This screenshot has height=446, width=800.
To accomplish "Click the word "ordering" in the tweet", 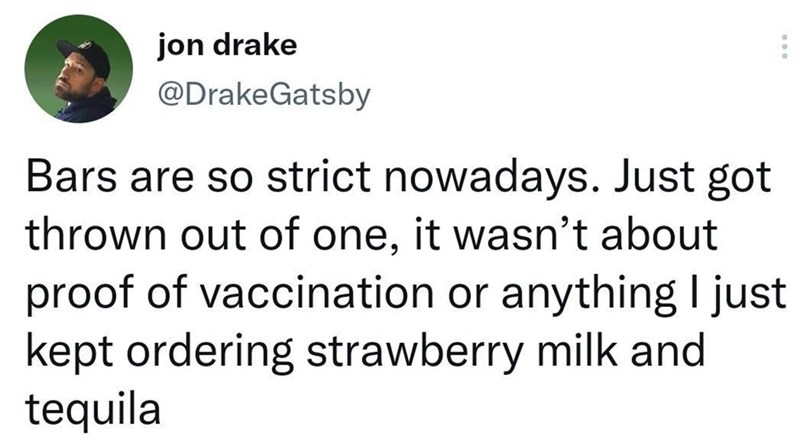I will [210, 353].
